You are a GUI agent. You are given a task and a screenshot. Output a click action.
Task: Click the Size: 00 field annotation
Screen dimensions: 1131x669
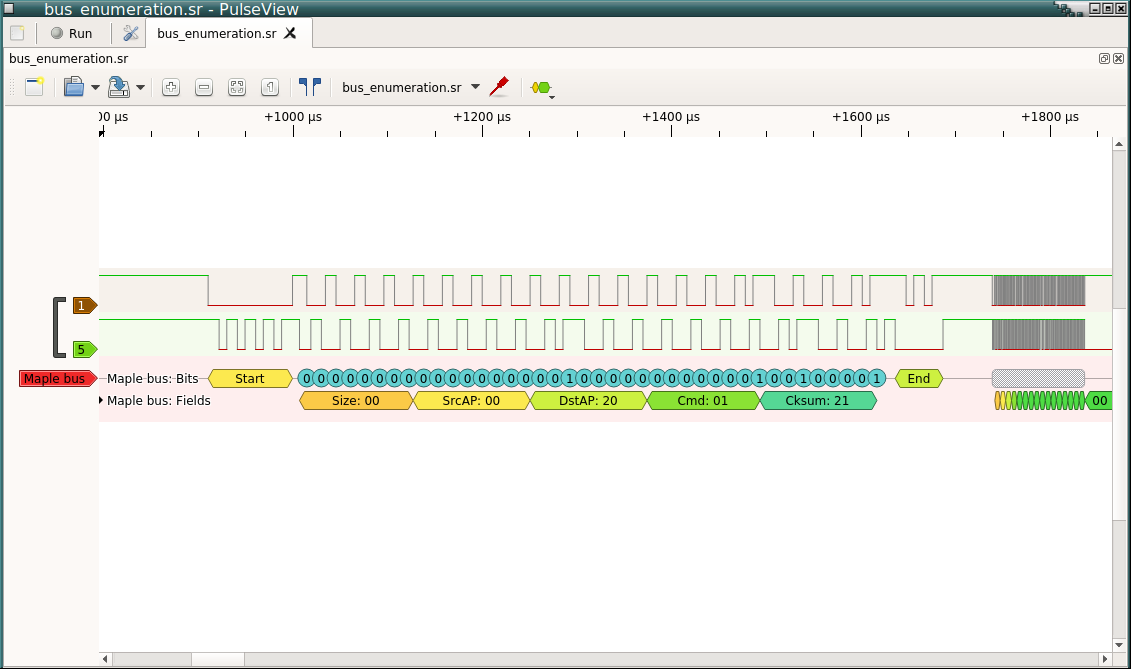(356, 401)
